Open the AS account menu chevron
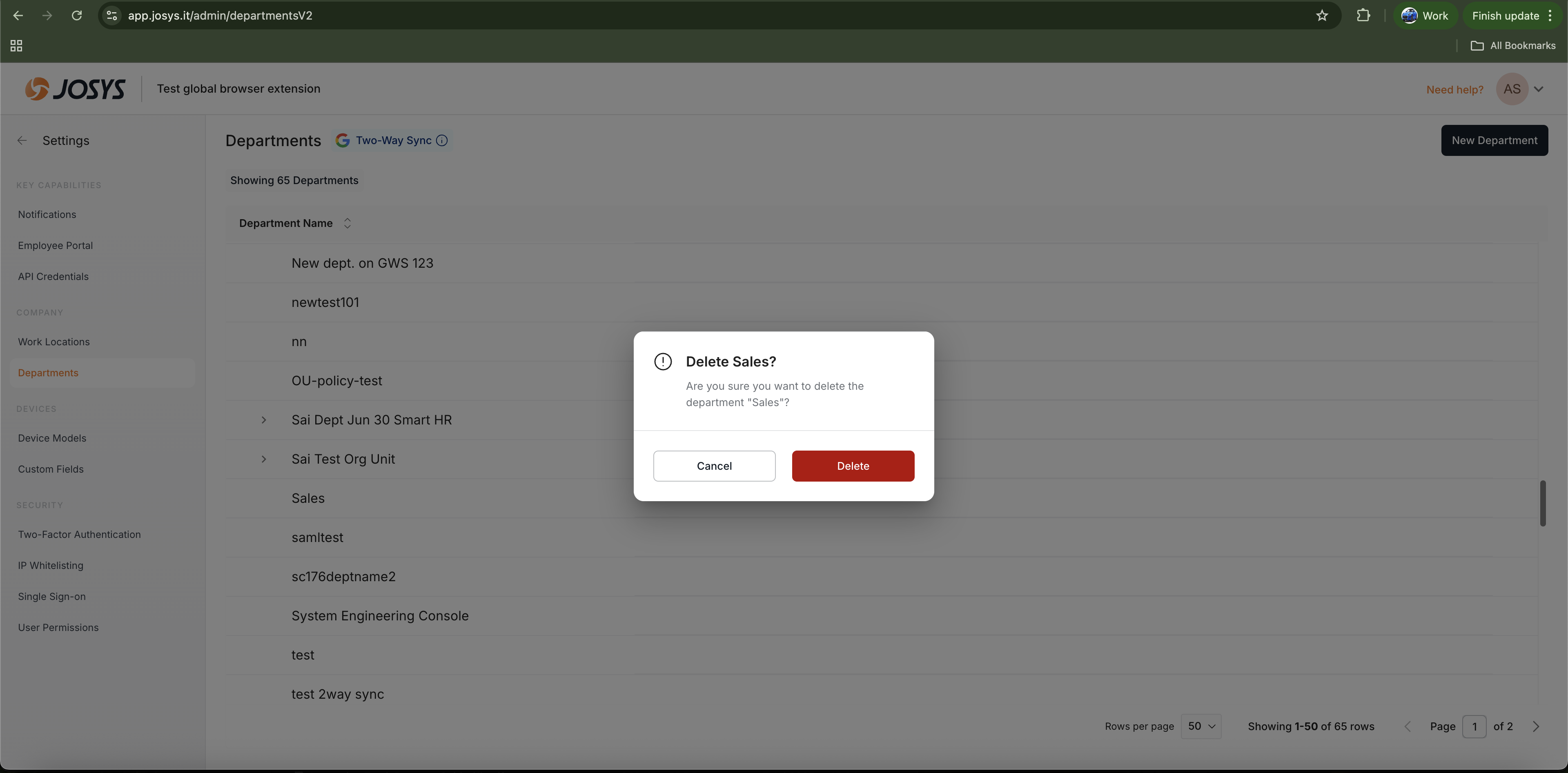1568x773 pixels. point(1538,89)
